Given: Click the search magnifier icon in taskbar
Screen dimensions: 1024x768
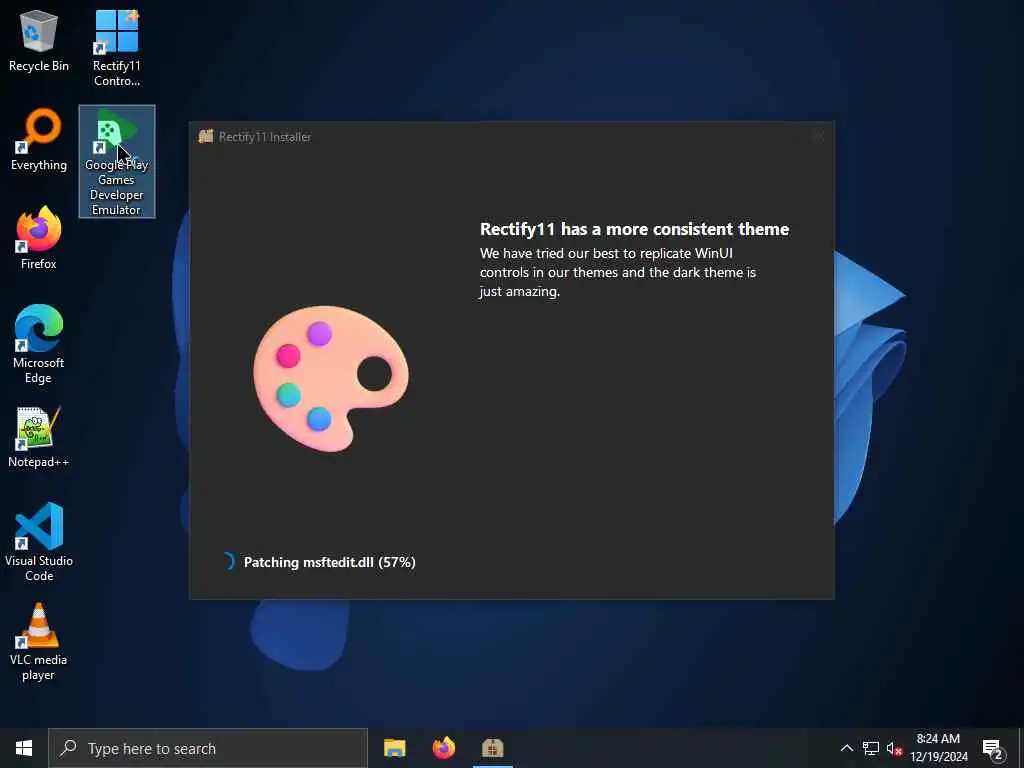Looking at the screenshot, I should (69, 748).
